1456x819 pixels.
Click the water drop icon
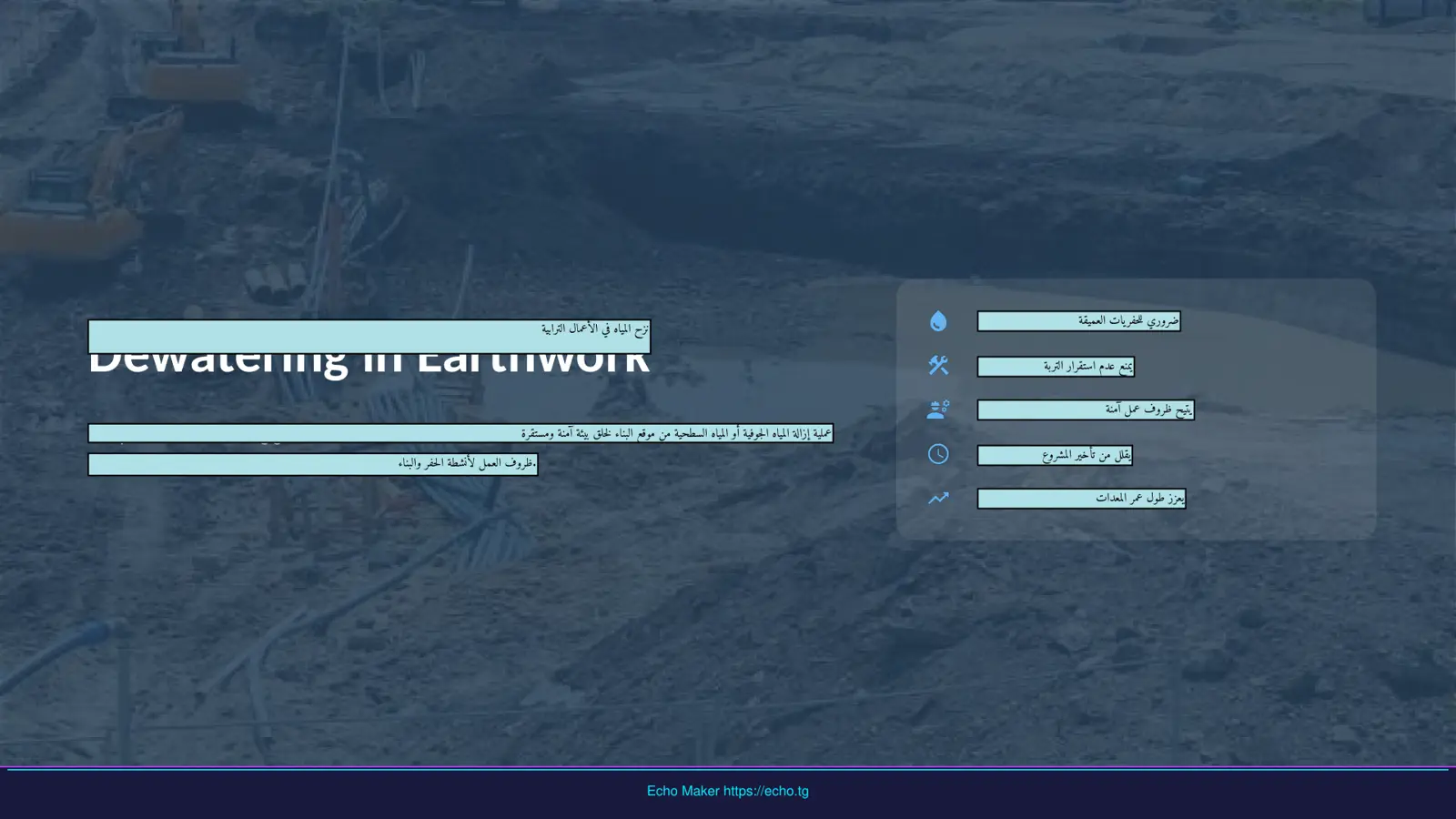tap(938, 320)
